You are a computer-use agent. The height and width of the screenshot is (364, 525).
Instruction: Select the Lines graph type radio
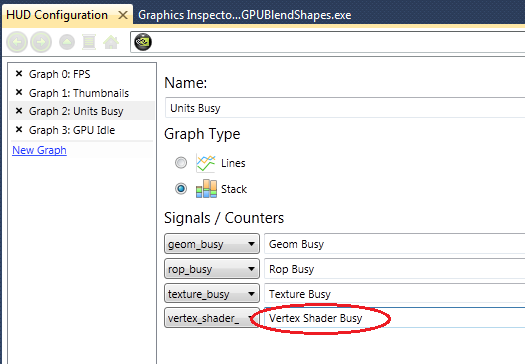click(x=181, y=163)
